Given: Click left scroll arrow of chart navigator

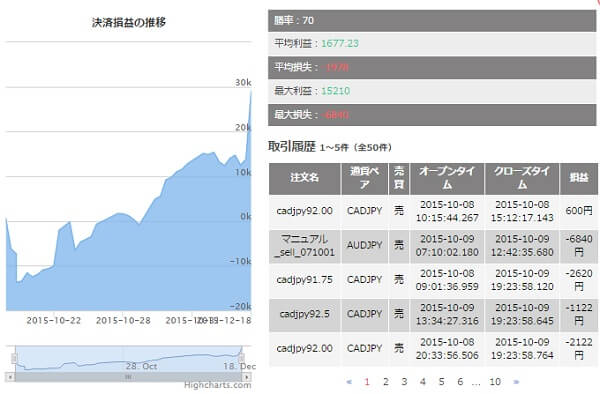Looking at the screenshot, I should click(10, 377).
